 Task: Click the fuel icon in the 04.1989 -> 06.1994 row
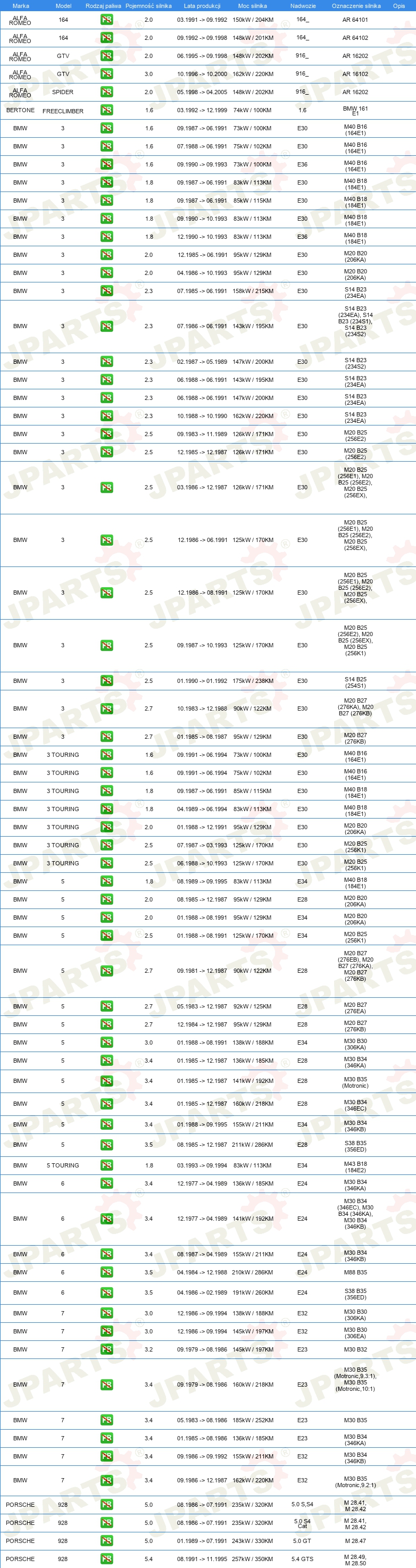point(106,809)
